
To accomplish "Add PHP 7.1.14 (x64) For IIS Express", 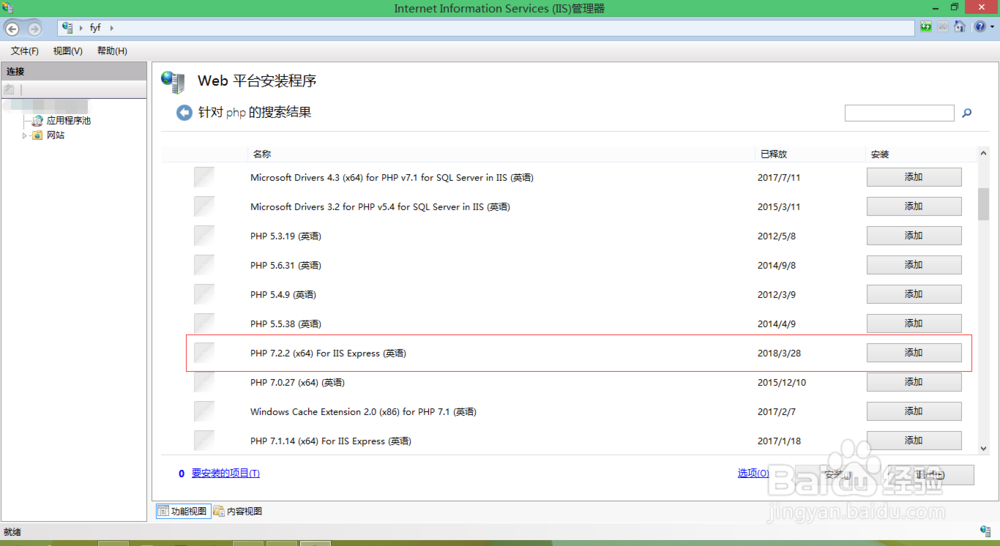I will (x=914, y=441).
